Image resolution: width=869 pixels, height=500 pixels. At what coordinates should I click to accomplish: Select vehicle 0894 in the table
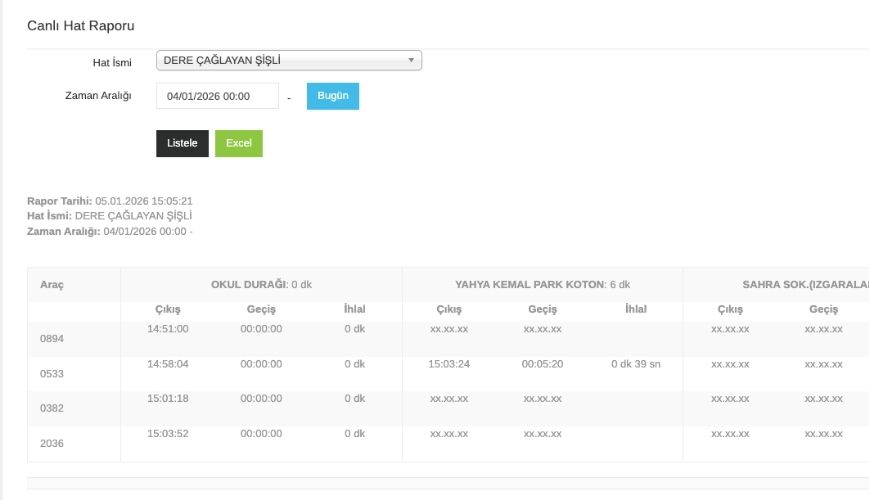pyautogui.click(x=52, y=339)
